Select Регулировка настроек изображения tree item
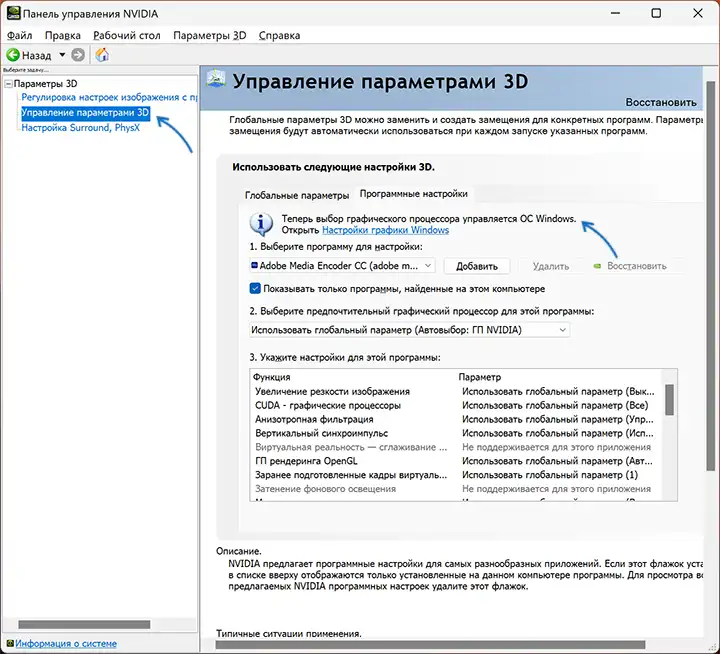The height and width of the screenshot is (654, 720). [109, 97]
